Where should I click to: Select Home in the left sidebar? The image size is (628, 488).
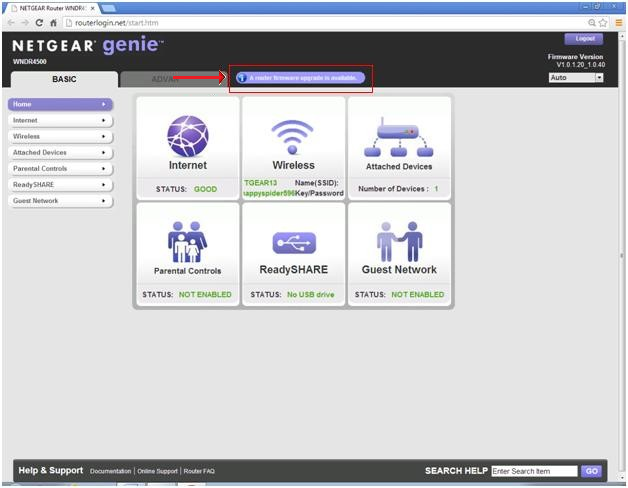pyautogui.click(x=60, y=104)
